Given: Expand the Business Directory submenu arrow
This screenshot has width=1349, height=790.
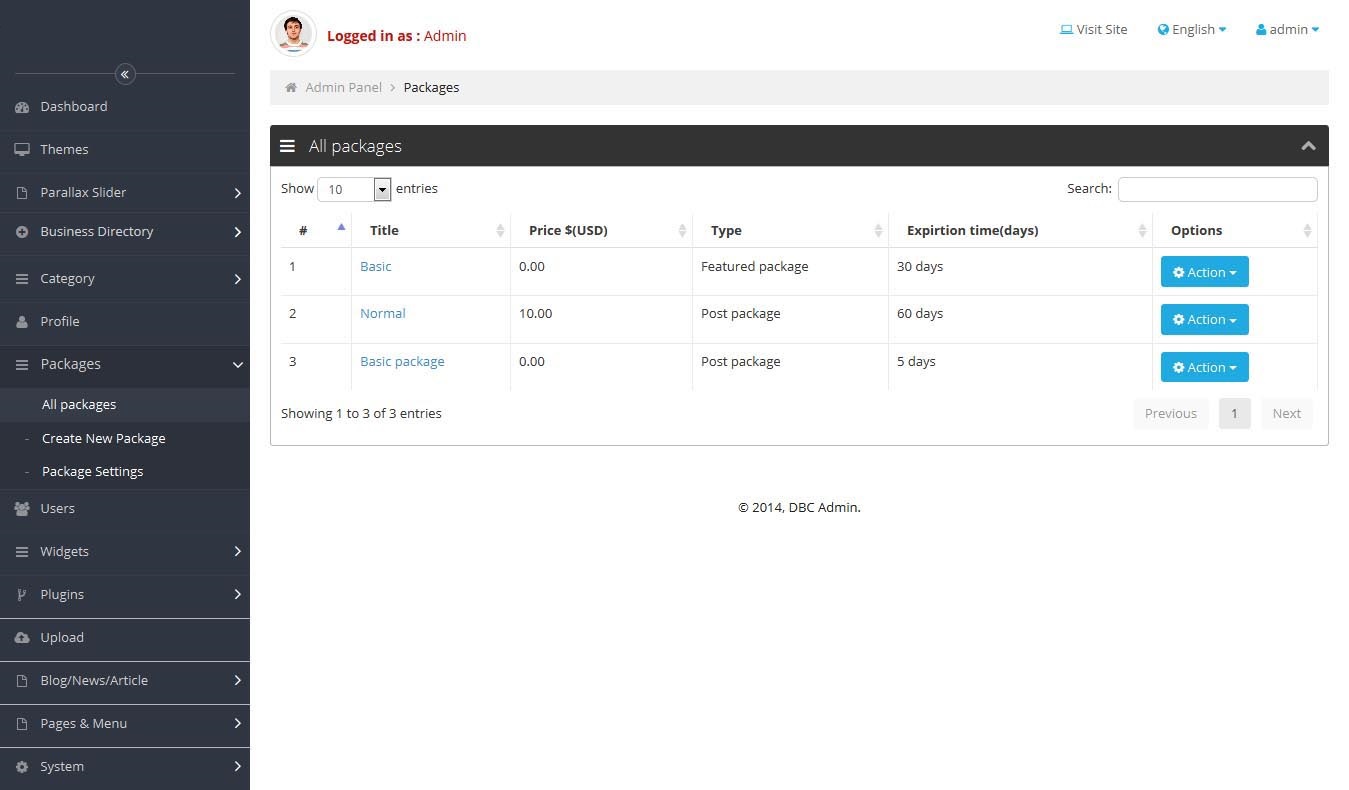Looking at the screenshot, I should 238,232.
